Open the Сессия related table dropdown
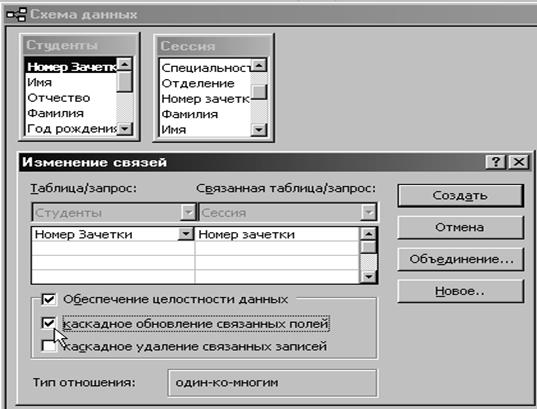 coord(368,212)
